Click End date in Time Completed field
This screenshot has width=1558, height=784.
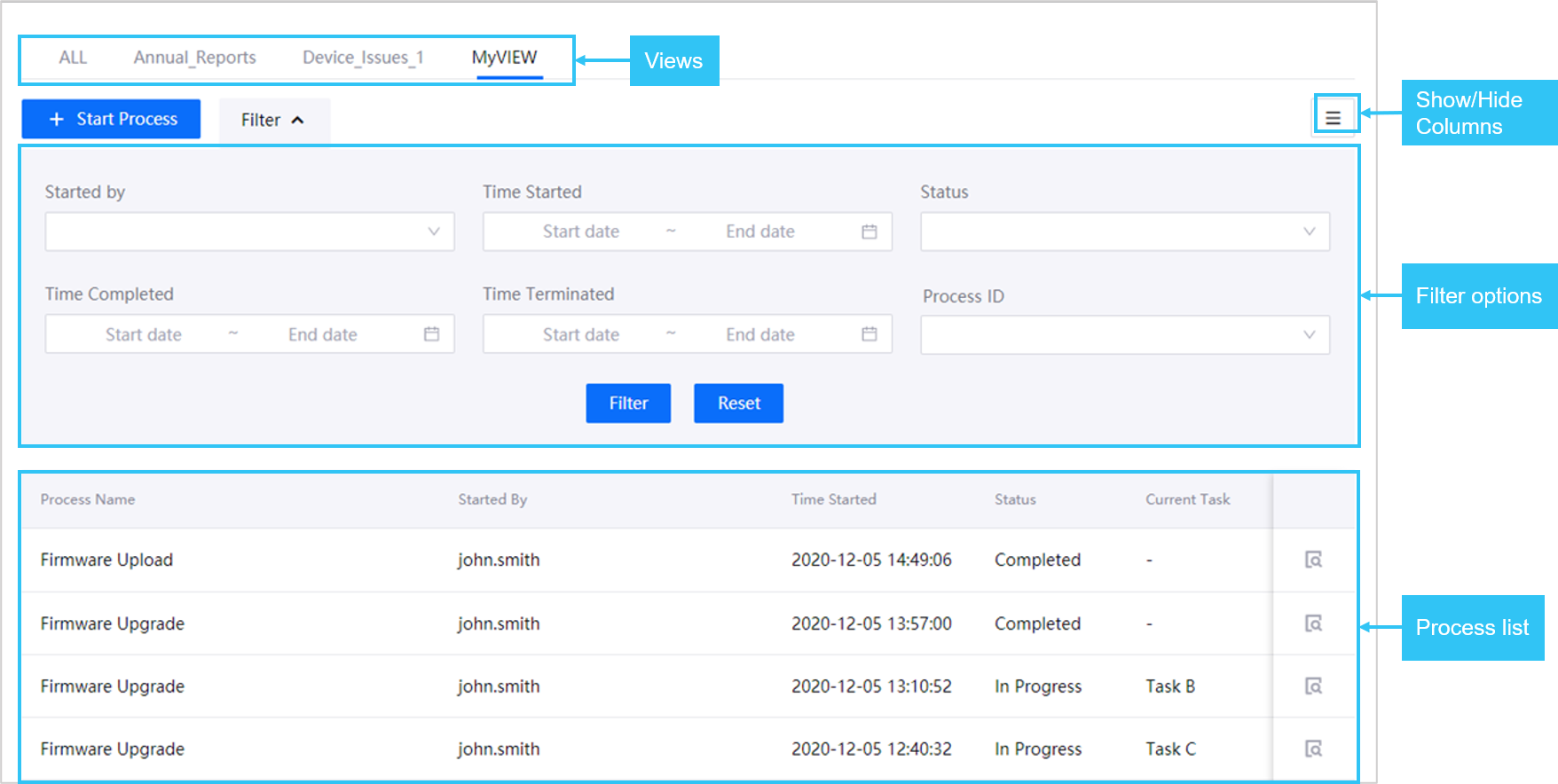point(322,334)
